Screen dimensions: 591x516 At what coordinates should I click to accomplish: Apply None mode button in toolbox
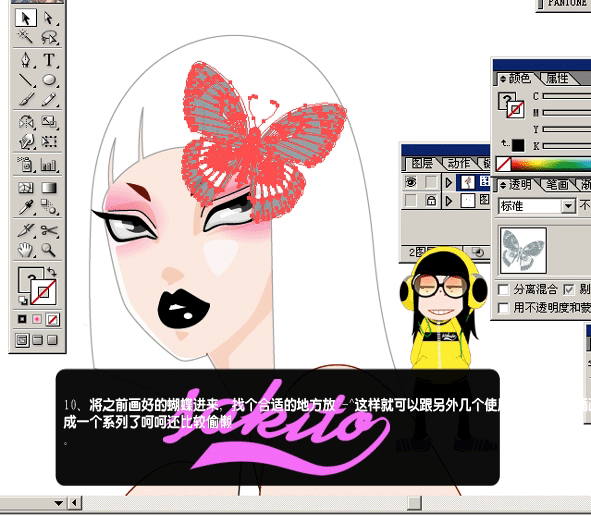click(x=52, y=320)
